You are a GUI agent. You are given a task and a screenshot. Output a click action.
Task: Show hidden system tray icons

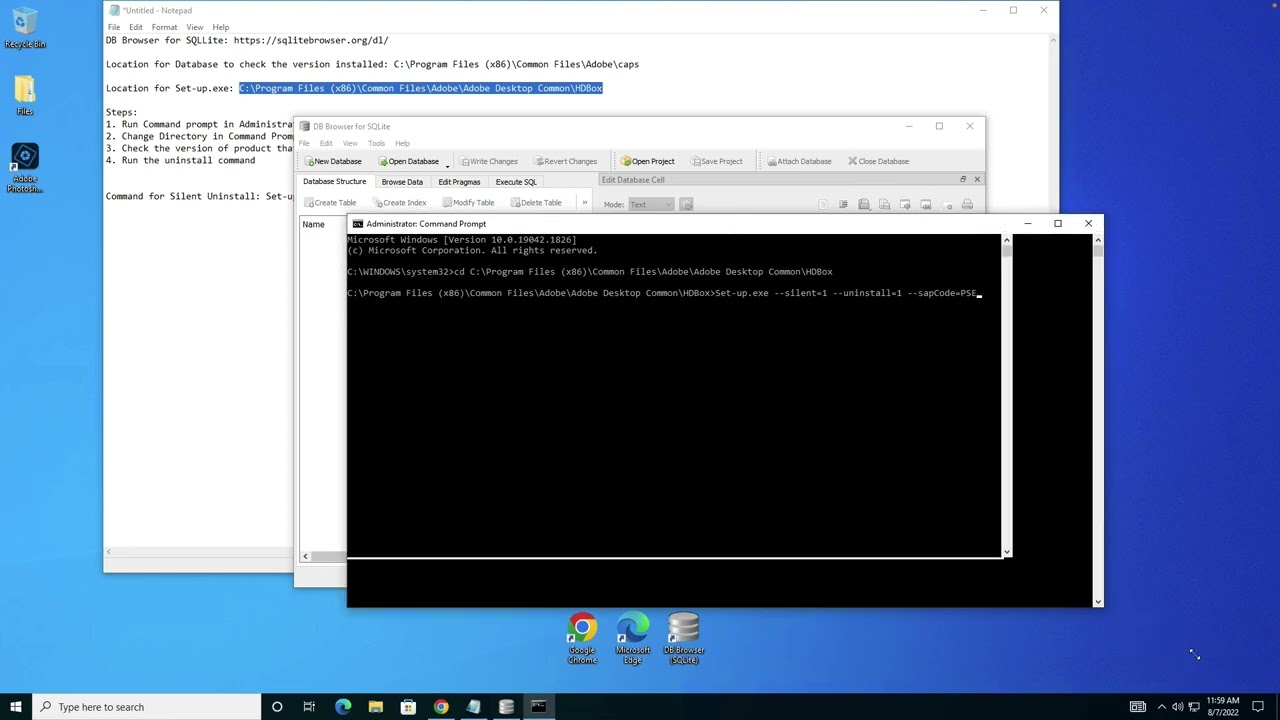1161,707
